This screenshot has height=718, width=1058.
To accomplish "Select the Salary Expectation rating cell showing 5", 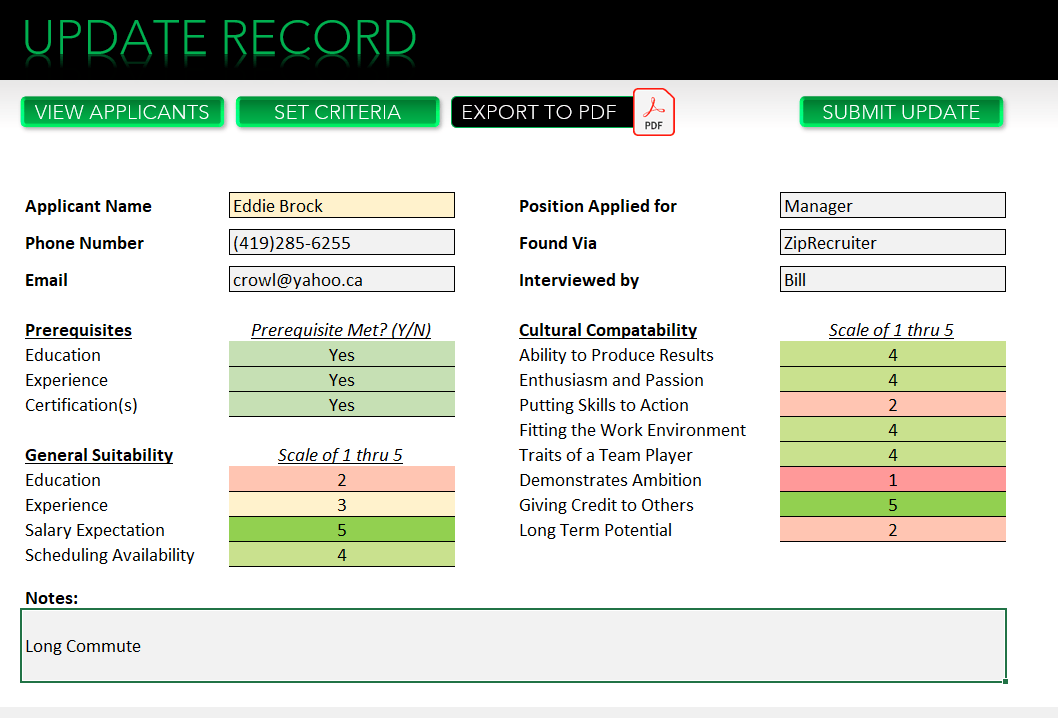I will (x=341, y=529).
